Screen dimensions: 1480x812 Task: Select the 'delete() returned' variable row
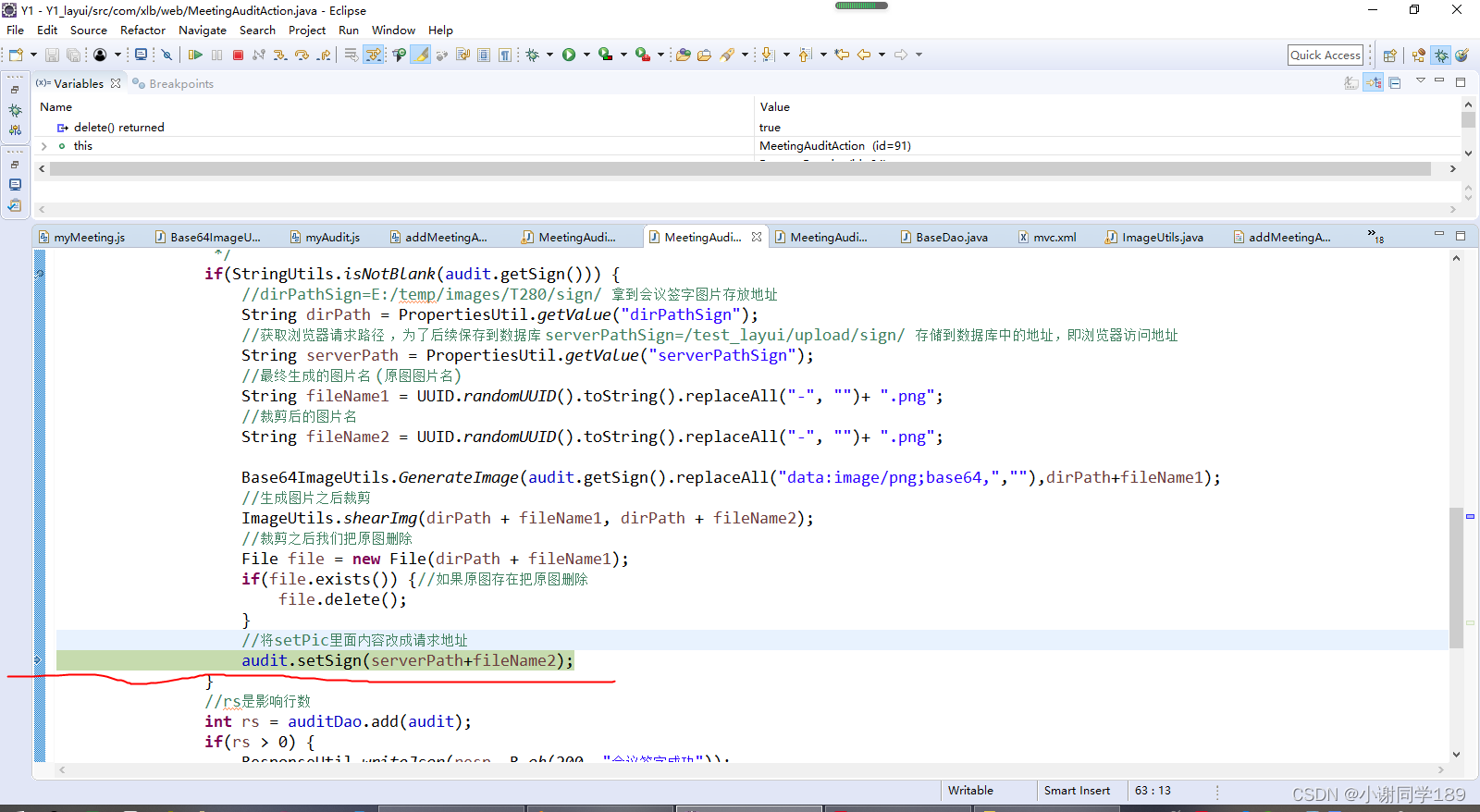tap(747, 128)
